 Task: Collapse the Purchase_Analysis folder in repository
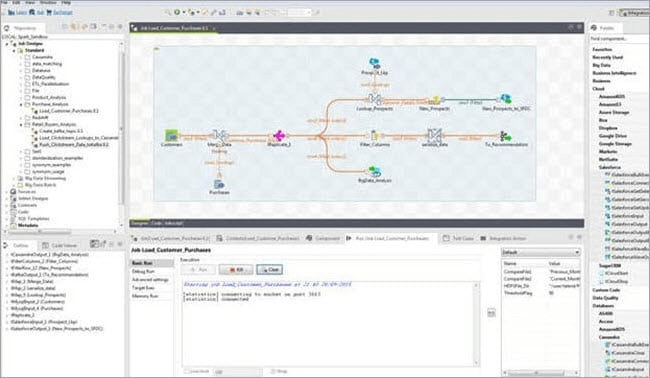21,104
